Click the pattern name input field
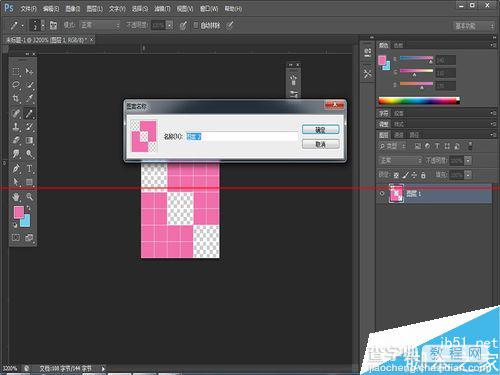Screen dimensions: 500x375 (242, 136)
